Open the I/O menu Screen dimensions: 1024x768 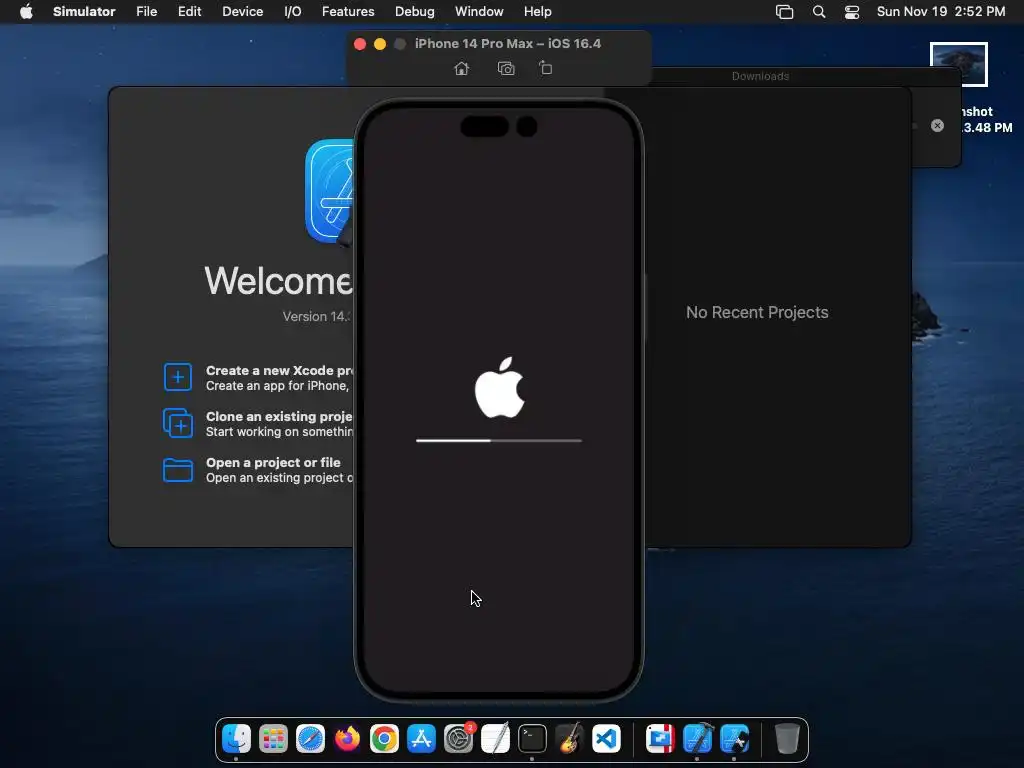click(x=293, y=12)
